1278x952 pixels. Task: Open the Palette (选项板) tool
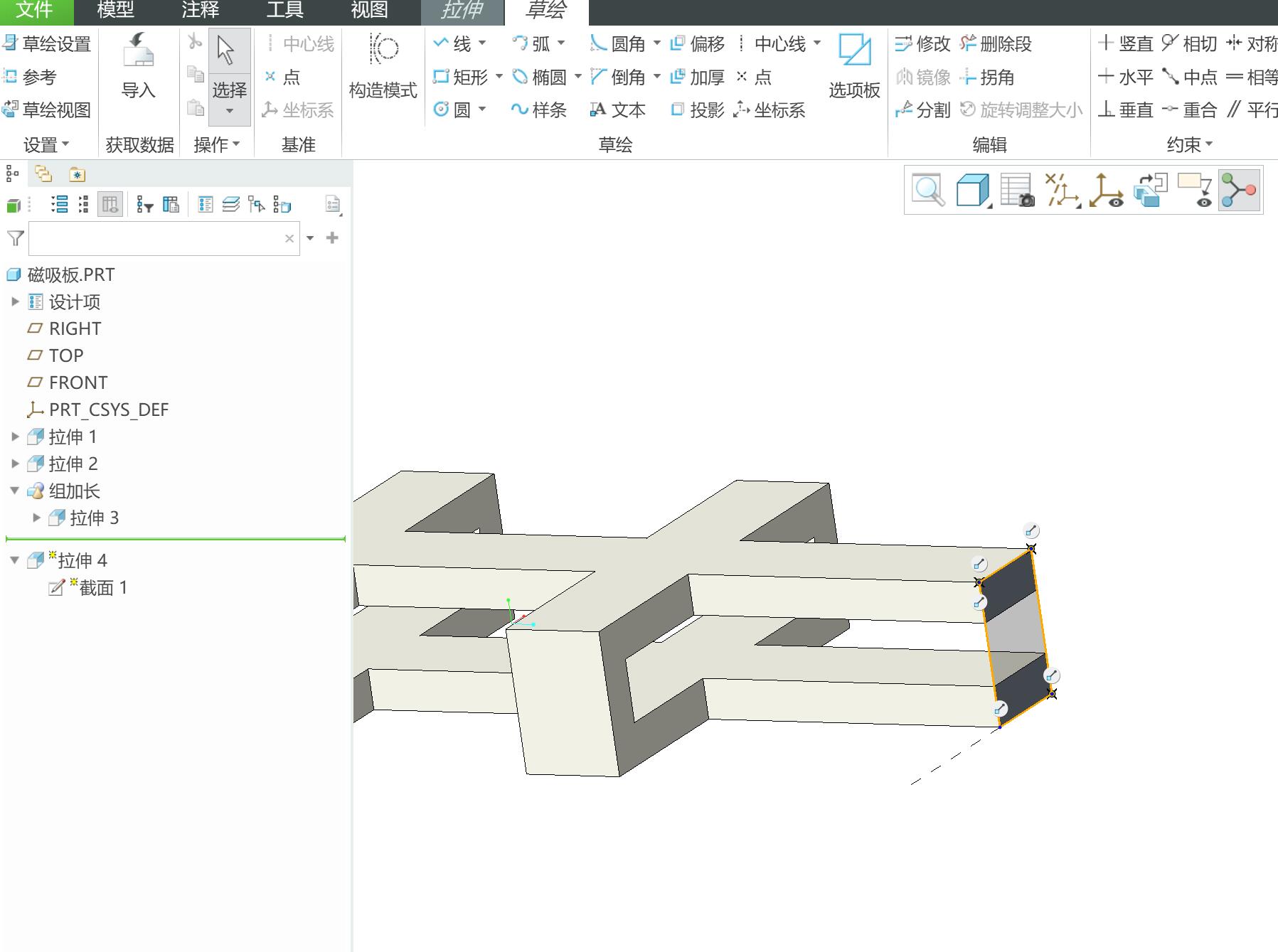click(854, 65)
